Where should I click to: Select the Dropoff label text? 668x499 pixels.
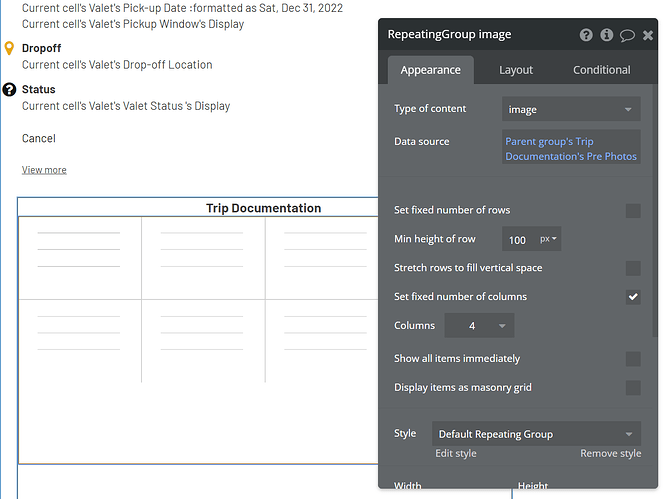pos(41,48)
